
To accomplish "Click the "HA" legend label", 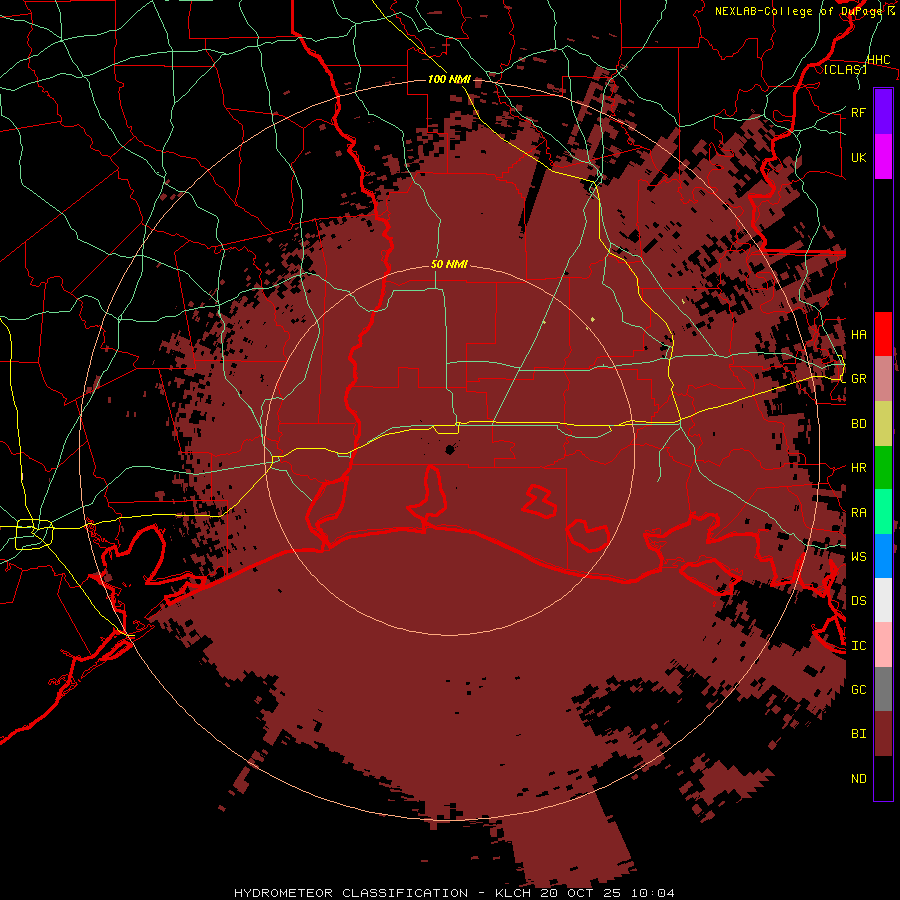I will click(x=858, y=335).
